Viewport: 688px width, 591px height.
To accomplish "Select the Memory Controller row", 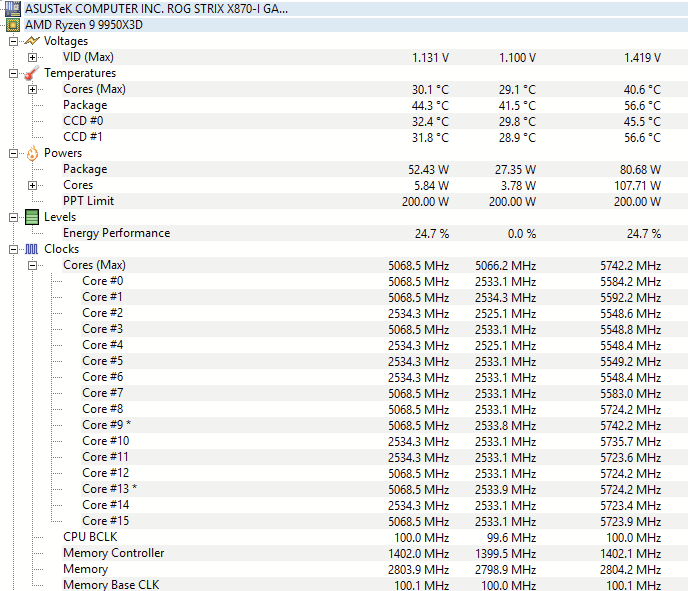I will pos(113,553).
